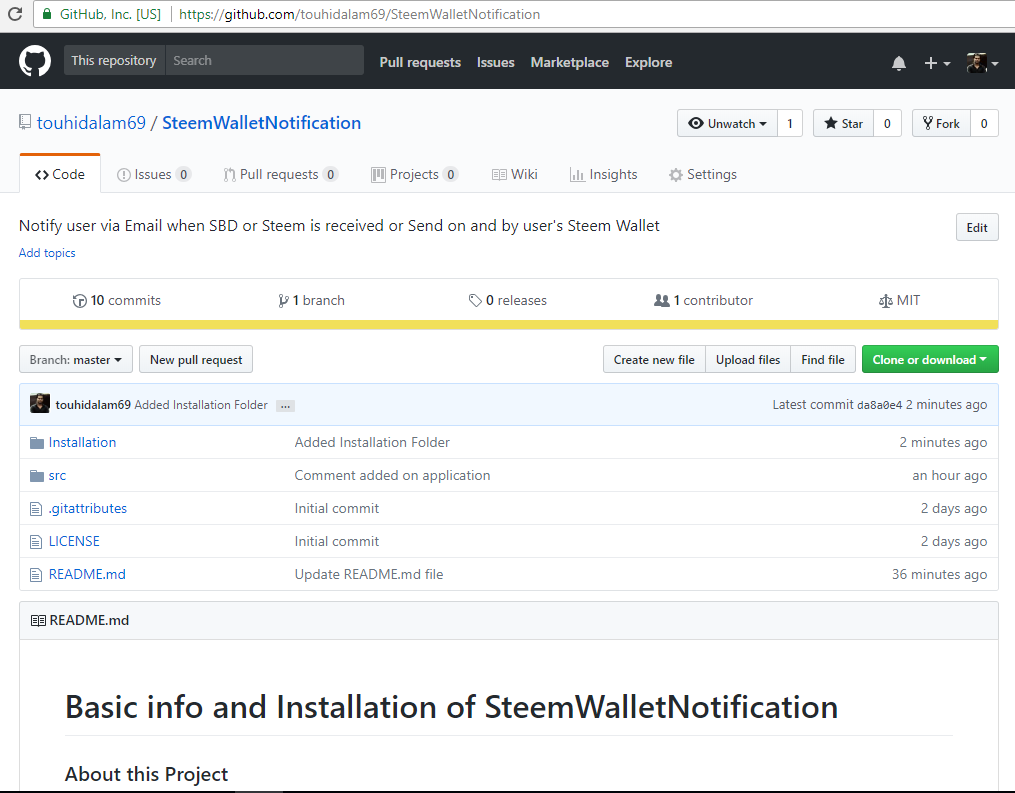Screen dimensions: 1015x793
Task: Open 'Comment added on application' commit message
Action: coord(392,475)
